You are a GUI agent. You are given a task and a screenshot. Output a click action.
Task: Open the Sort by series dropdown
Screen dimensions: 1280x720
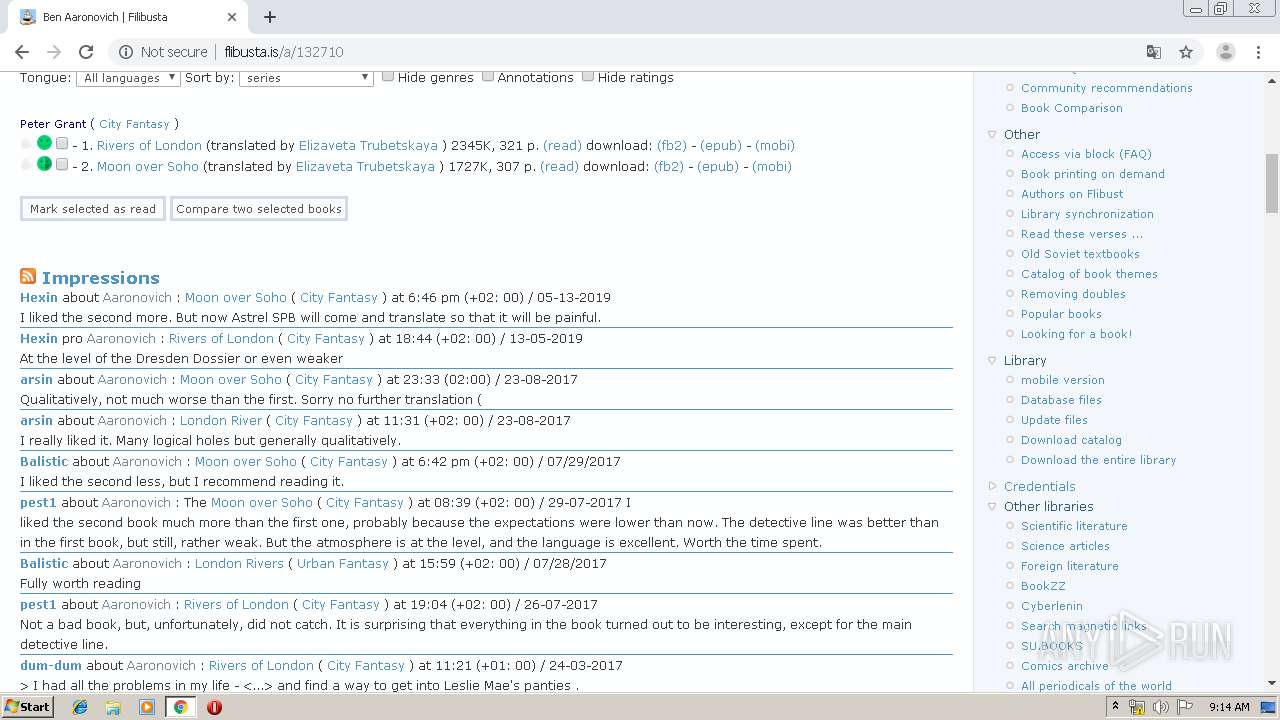coord(306,78)
